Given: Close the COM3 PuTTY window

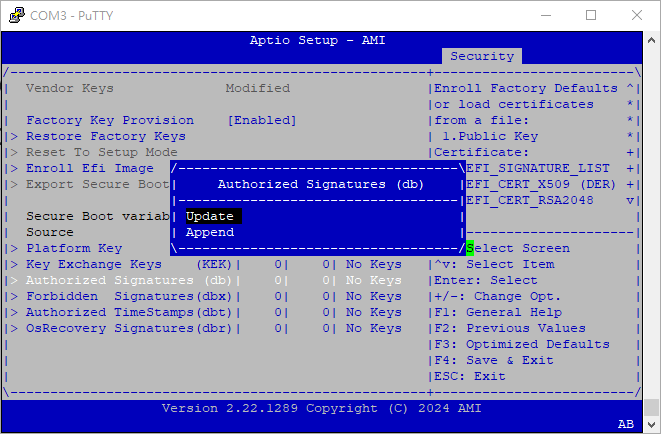Looking at the screenshot, I should (x=637, y=15).
